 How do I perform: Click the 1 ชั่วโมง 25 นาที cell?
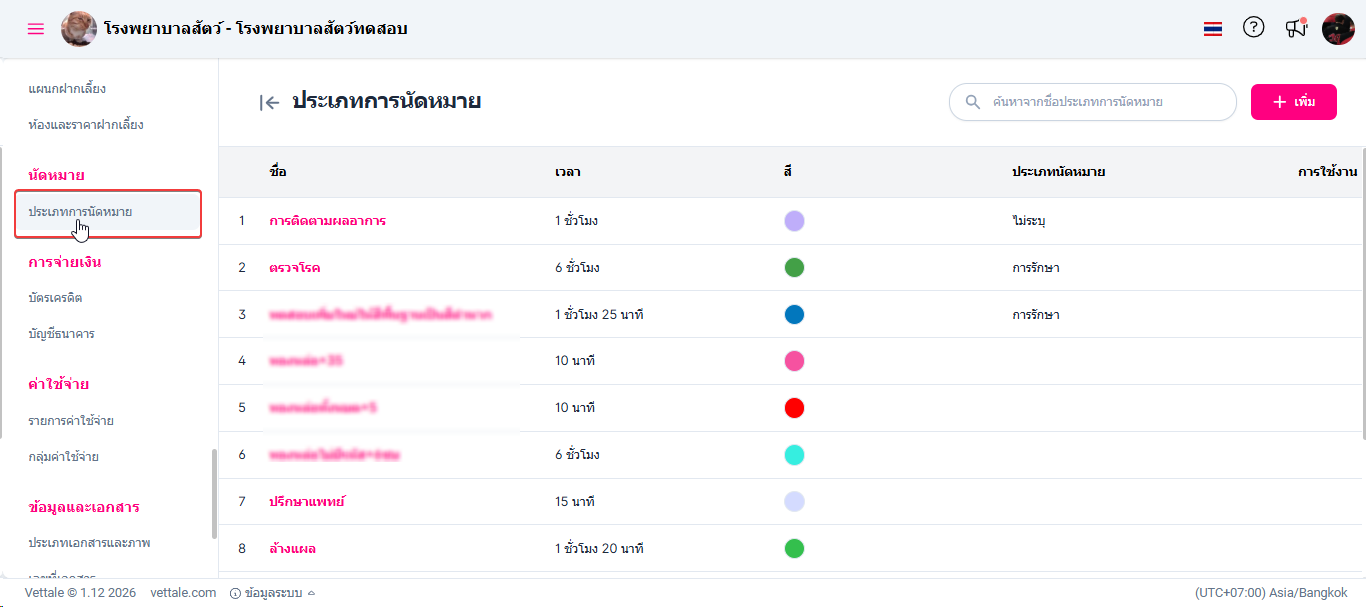point(599,314)
